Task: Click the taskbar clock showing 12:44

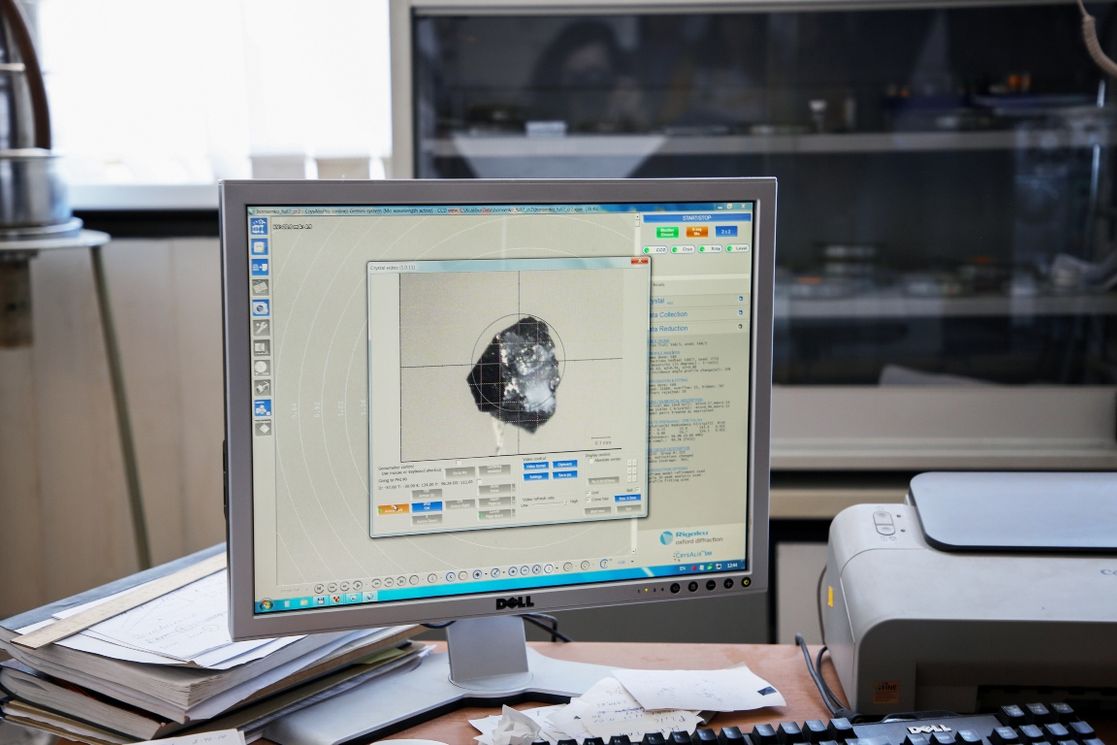Action: (x=732, y=566)
